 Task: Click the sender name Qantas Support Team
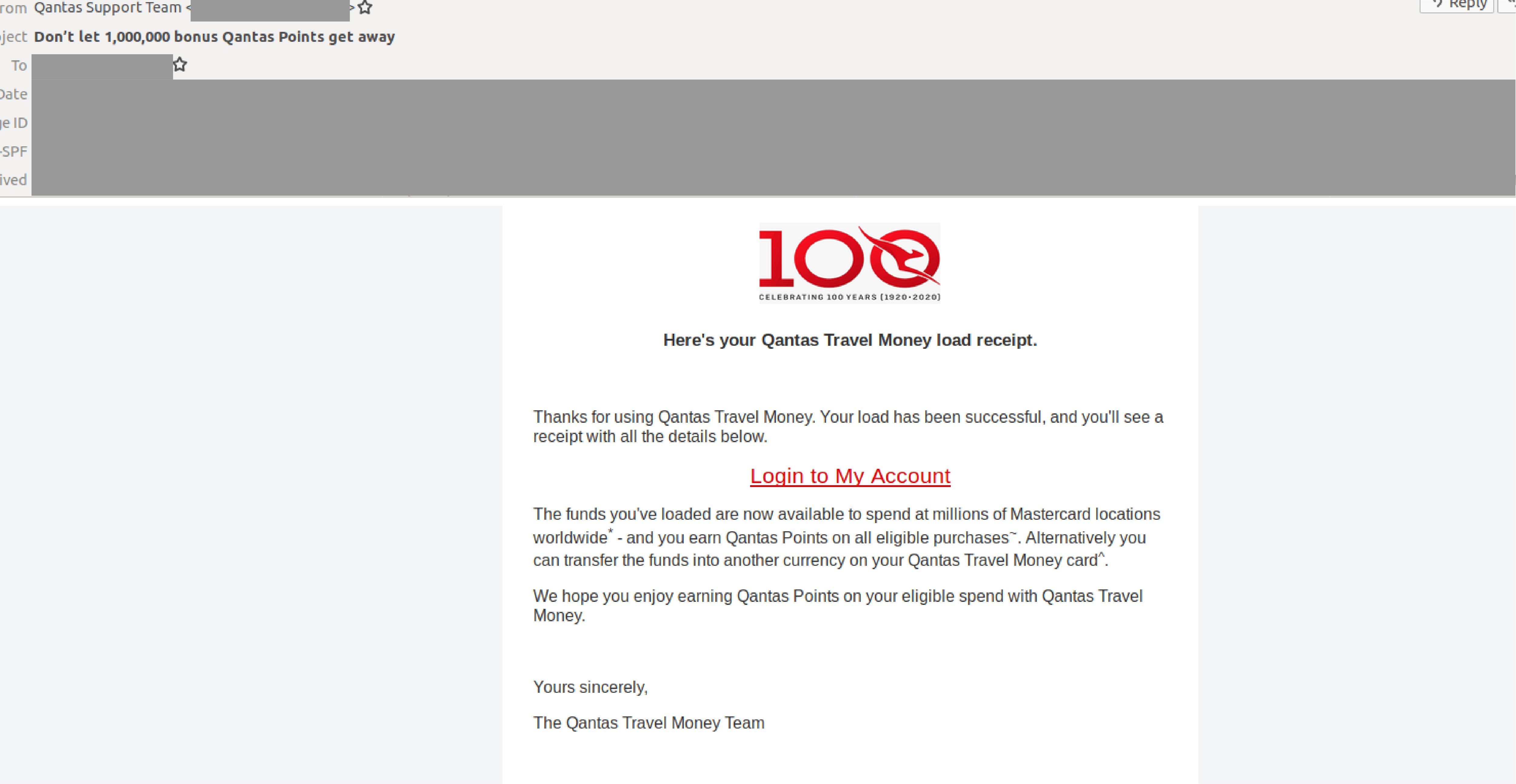pyautogui.click(x=108, y=8)
